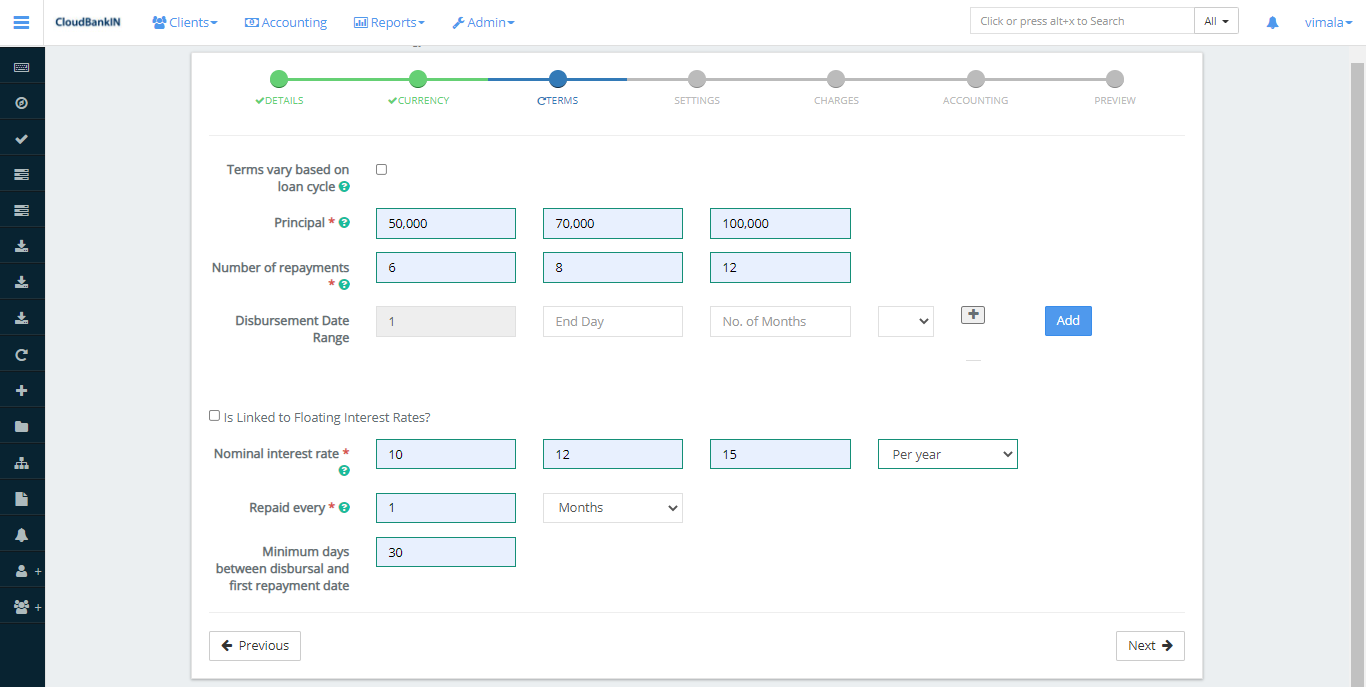This screenshot has width=1366, height=687.
Task: Click the End Day input field
Action: (612, 322)
